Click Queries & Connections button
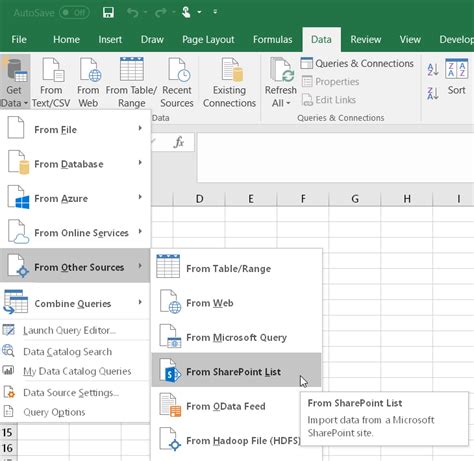This screenshot has height=461, width=474. click(357, 63)
